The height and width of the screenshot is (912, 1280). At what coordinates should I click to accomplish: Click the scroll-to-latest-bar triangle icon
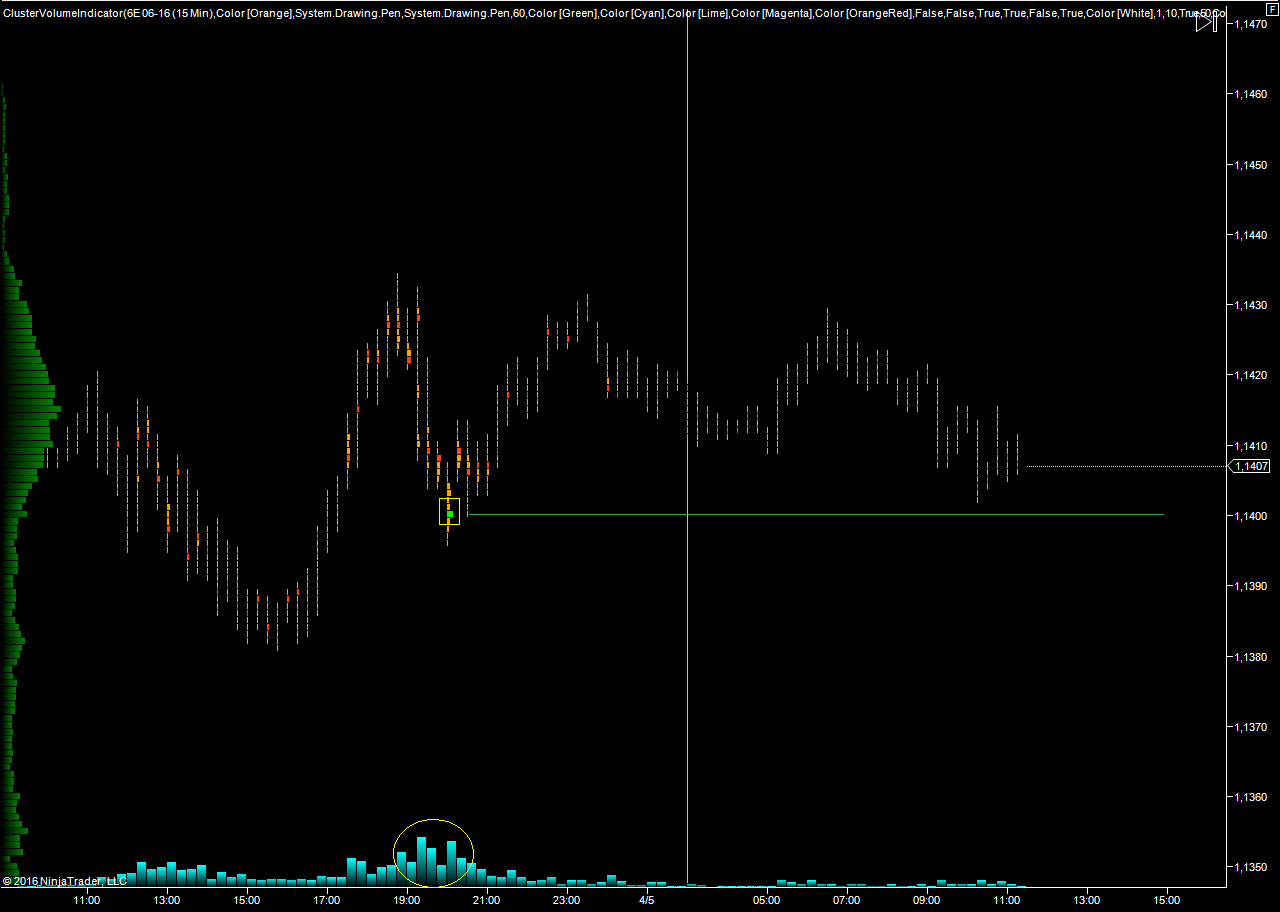pyautogui.click(x=1207, y=21)
